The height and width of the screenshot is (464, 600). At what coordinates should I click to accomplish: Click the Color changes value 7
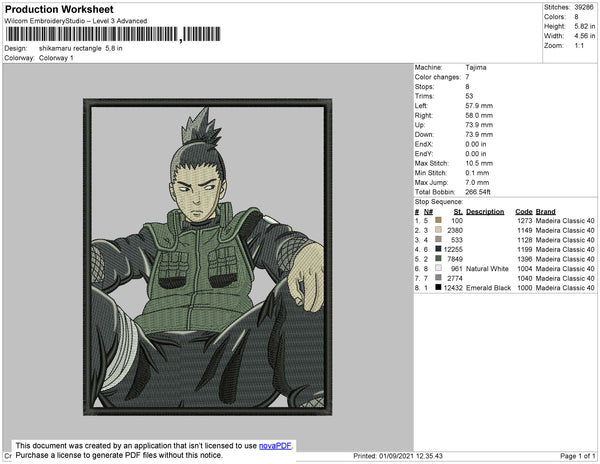click(x=467, y=77)
